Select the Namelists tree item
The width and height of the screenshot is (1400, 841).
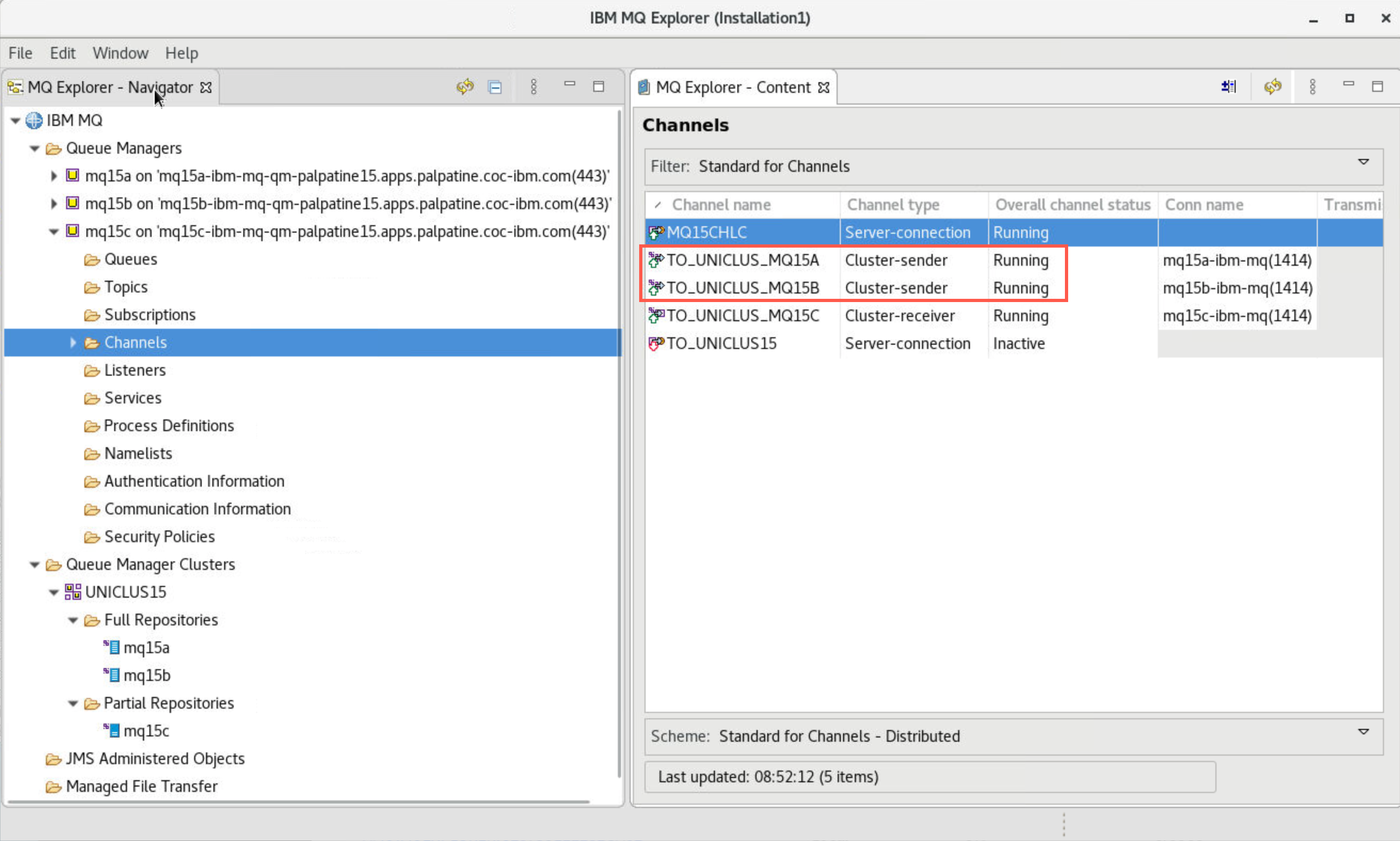138,454
